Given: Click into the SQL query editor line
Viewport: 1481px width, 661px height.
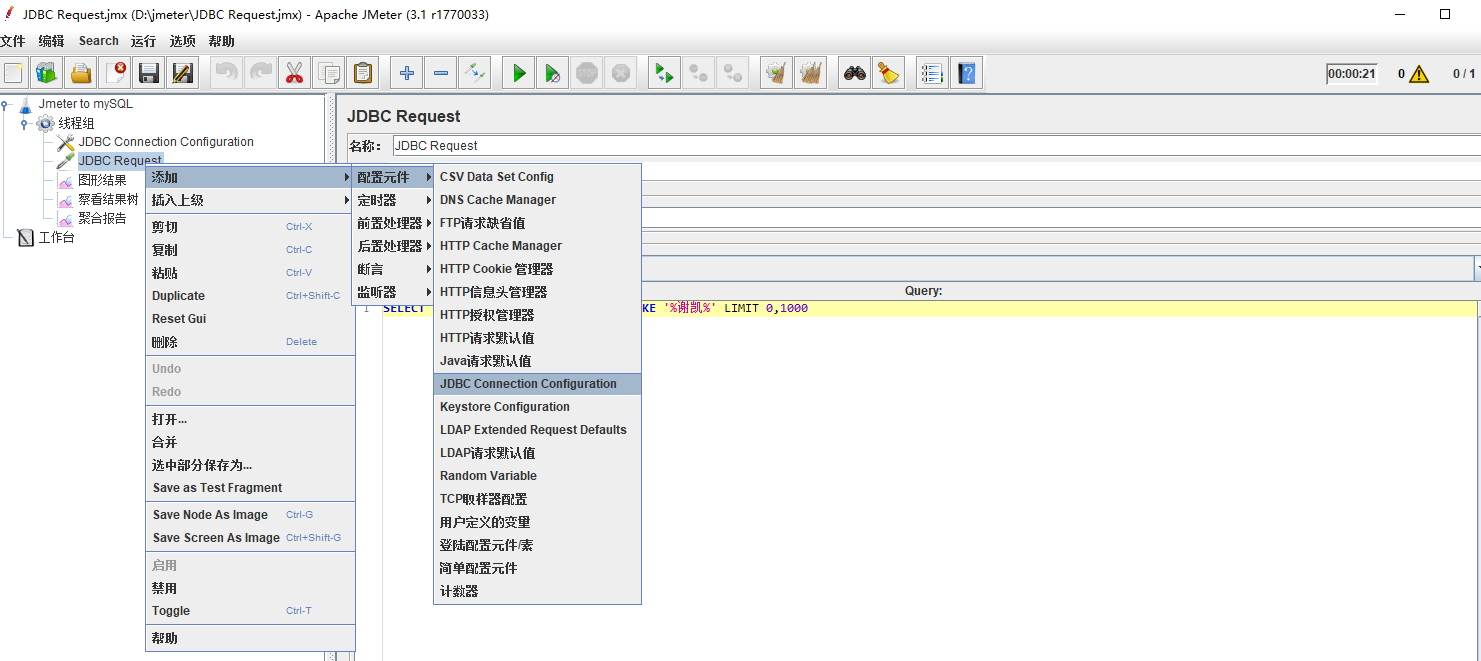Looking at the screenshot, I should click(x=929, y=309).
